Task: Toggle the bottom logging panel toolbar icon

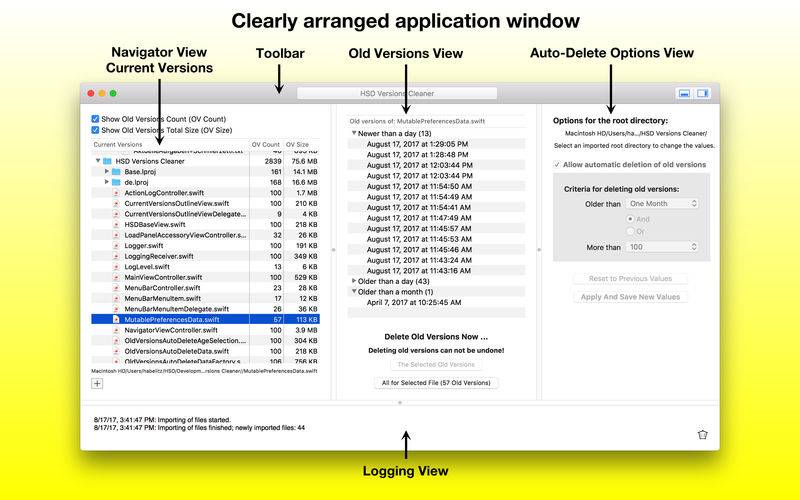Action: point(684,93)
